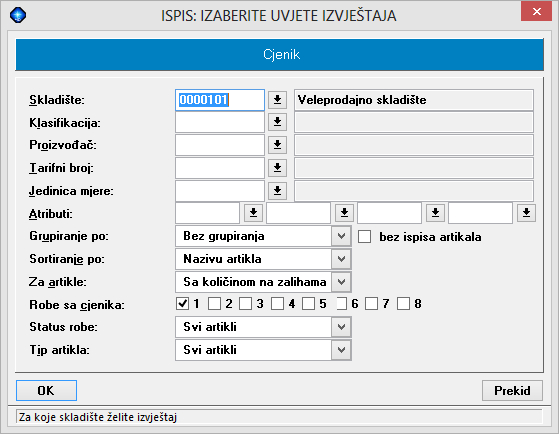This screenshot has width=559, height=434.
Task: Open the Tarifni broj lookup arrow button
Action: point(277,168)
